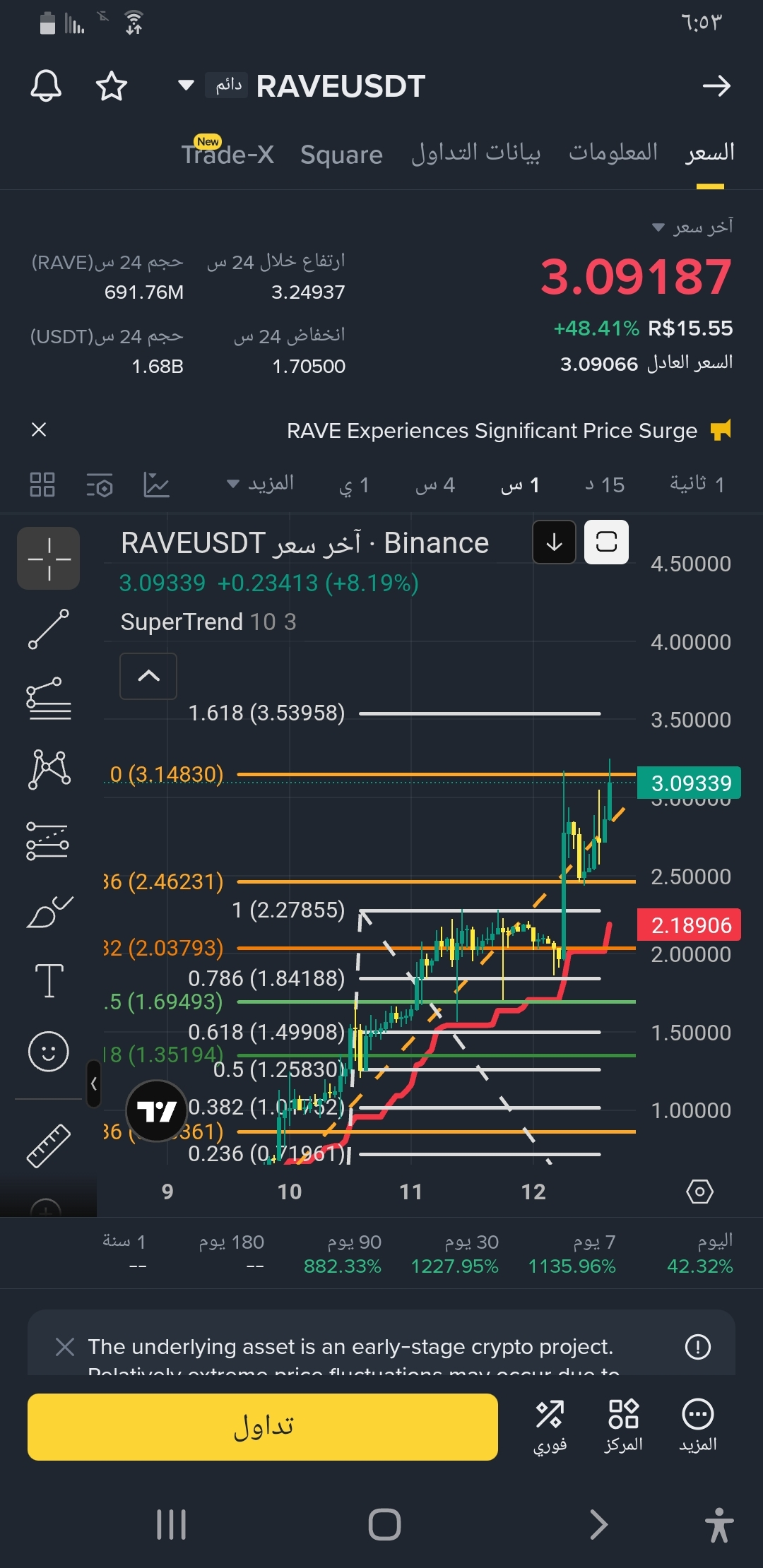Open the trading pair selector dropdown arrow
Image resolution: width=763 pixels, height=1568 pixels.
(186, 85)
